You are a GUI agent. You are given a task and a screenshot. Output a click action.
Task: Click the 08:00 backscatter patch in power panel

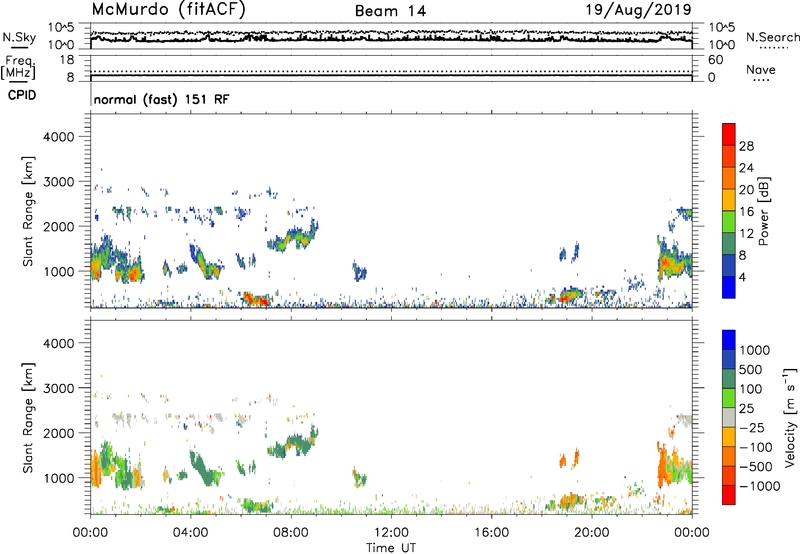point(293,237)
